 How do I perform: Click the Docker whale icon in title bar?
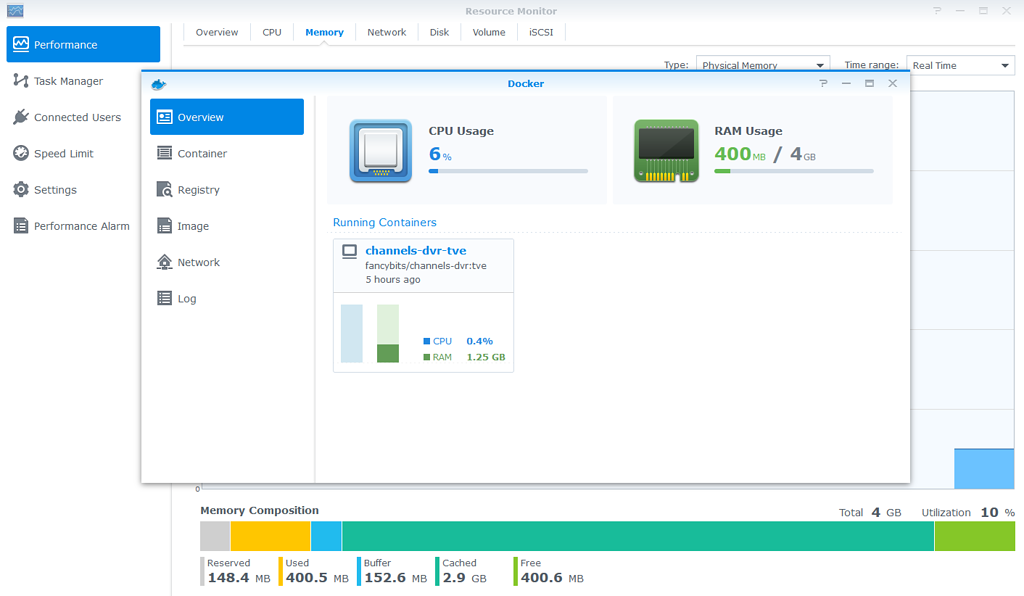(157, 84)
